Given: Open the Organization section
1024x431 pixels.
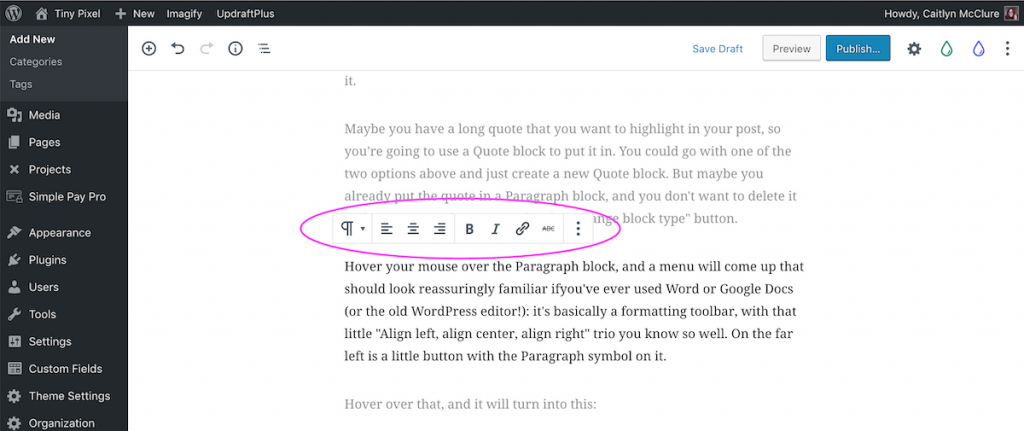Looking at the screenshot, I should 61,423.
